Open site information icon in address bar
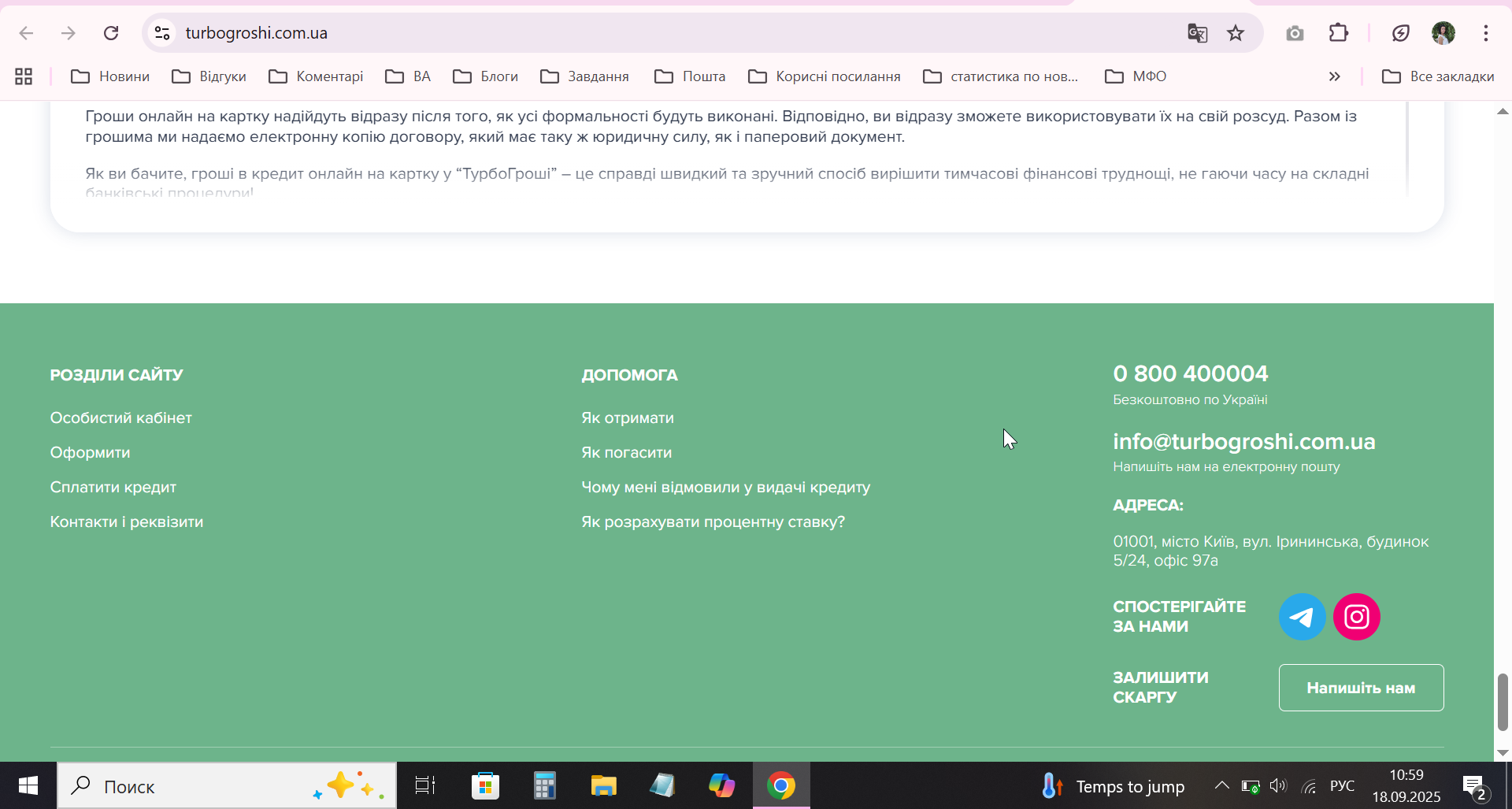Image resolution: width=1512 pixels, height=809 pixels. 162,33
